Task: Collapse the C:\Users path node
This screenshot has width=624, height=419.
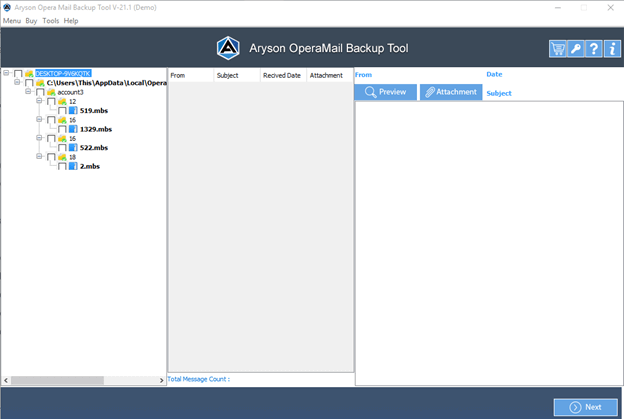Action: click(17, 82)
